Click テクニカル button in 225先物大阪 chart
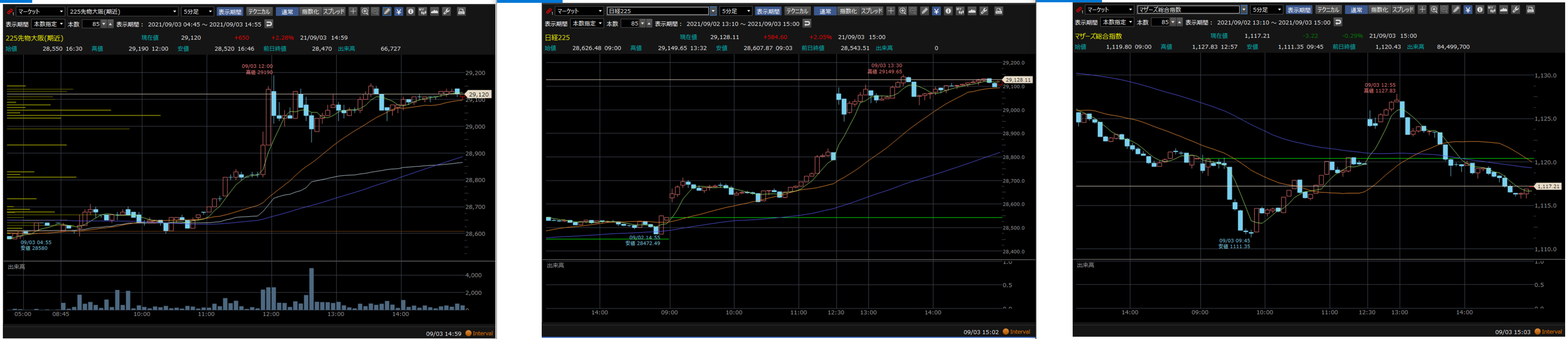The image size is (1568, 339). [x=259, y=11]
